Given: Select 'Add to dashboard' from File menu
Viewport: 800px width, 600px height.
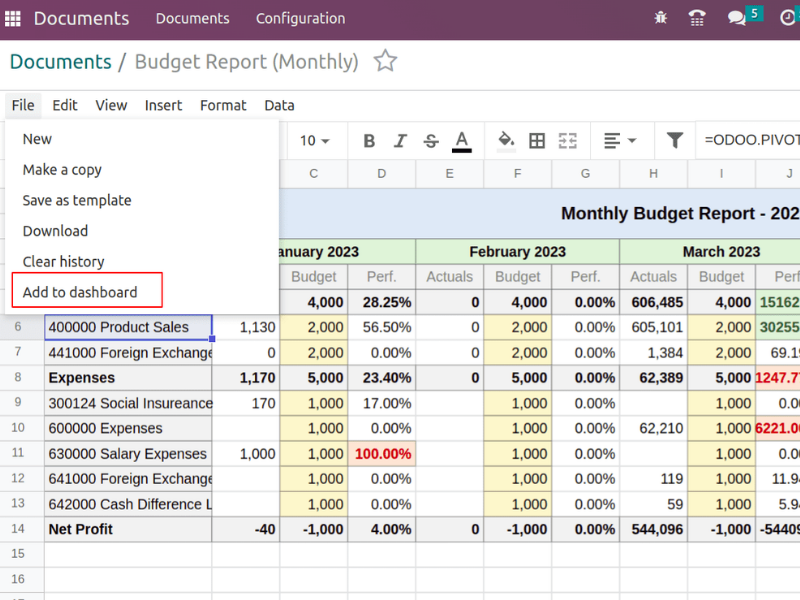Looking at the screenshot, I should pyautogui.click(x=80, y=292).
